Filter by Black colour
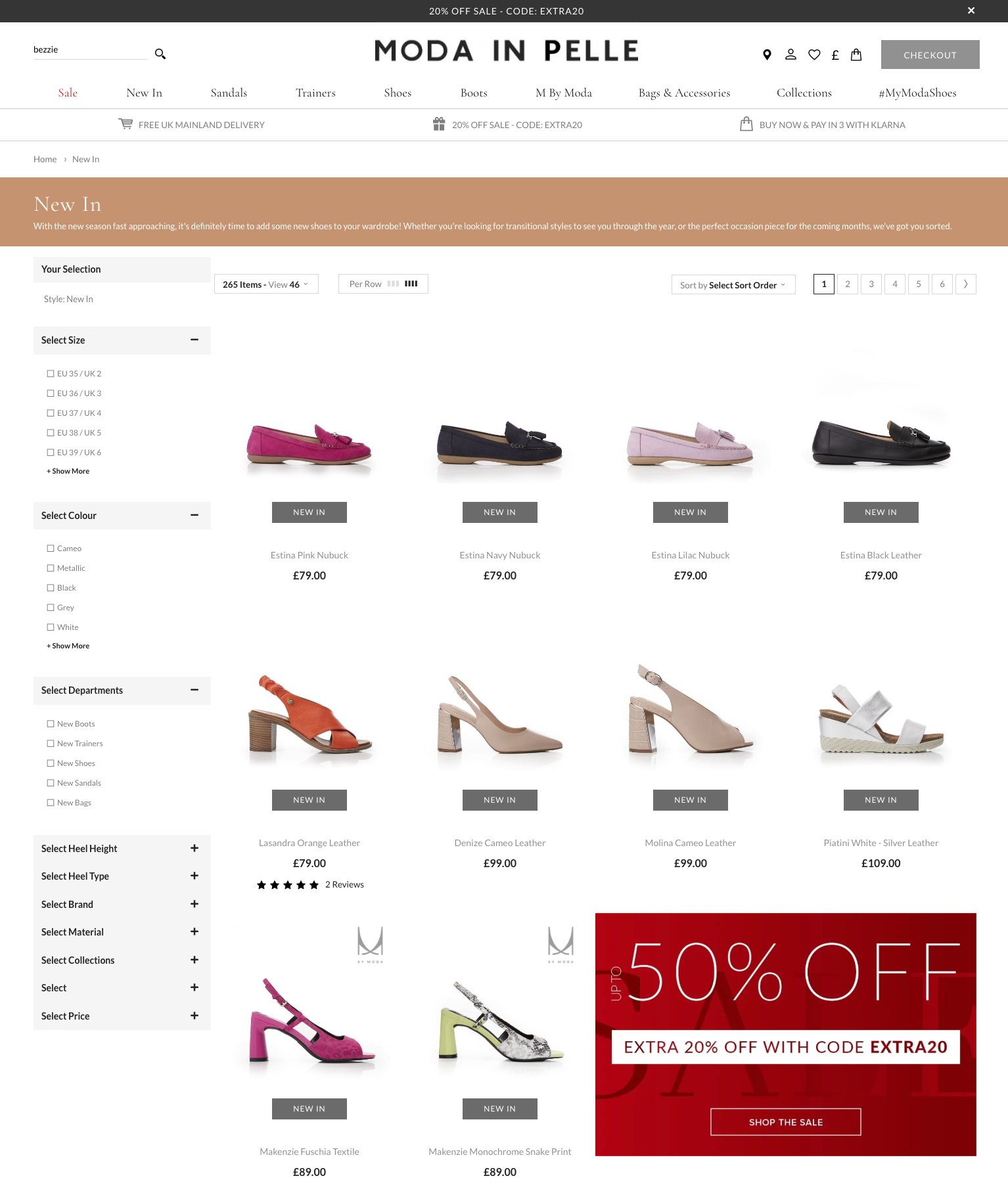The width and height of the screenshot is (1008, 1193). [51, 588]
